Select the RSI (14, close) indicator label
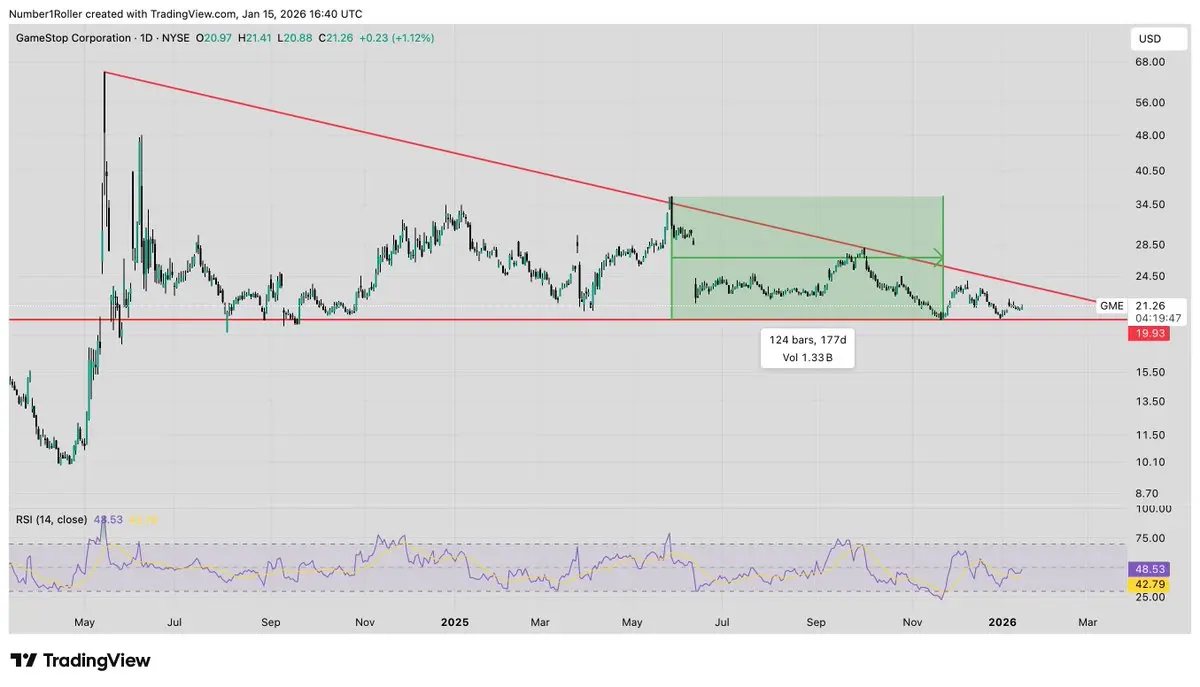This screenshot has height=687, width=1200. tap(51, 519)
